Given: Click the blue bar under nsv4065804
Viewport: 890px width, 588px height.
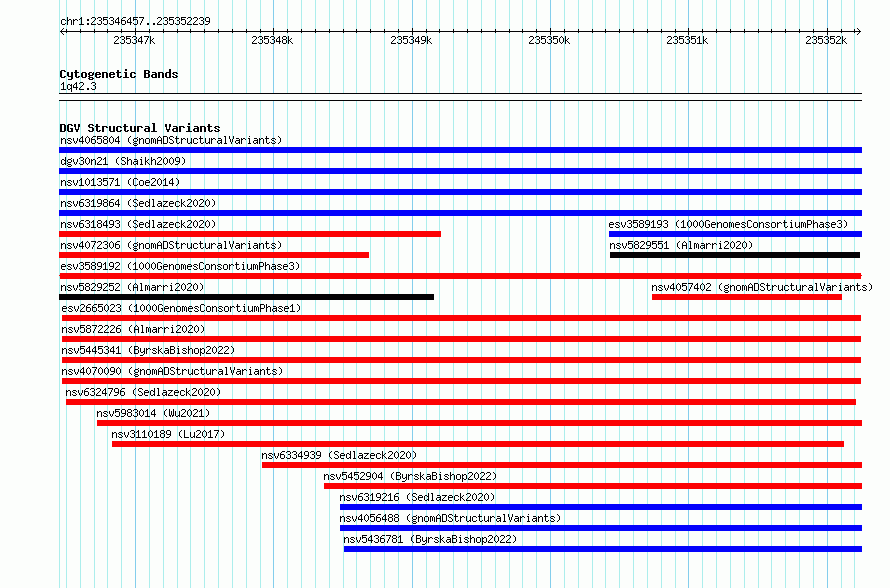Looking at the screenshot, I should (x=460, y=150).
